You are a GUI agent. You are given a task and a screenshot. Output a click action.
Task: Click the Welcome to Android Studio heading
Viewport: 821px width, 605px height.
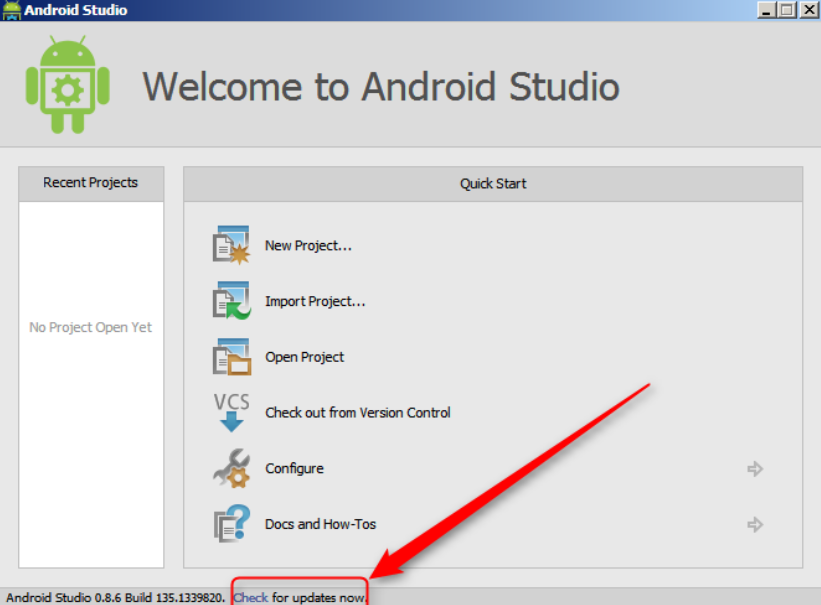pos(381,86)
